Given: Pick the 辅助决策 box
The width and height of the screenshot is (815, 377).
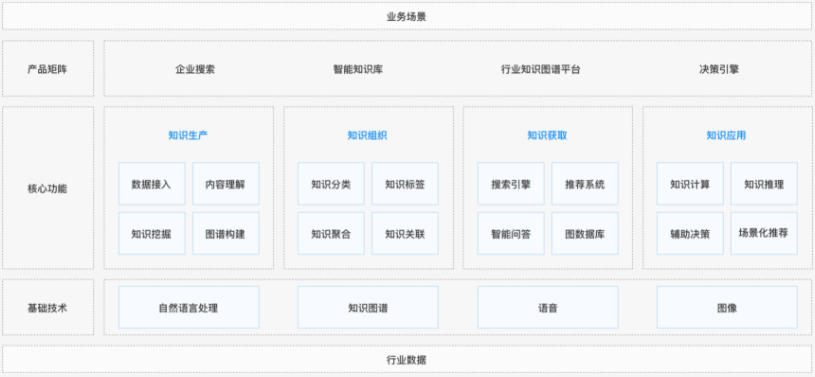Looking at the screenshot, I should tap(690, 233).
